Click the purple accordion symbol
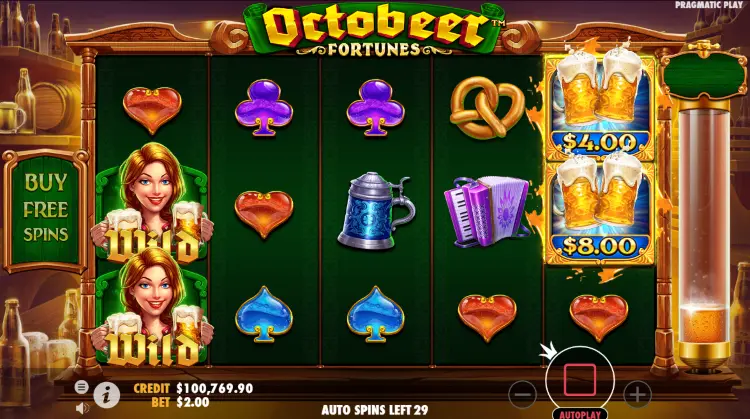750x419 pixels. [x=487, y=211]
